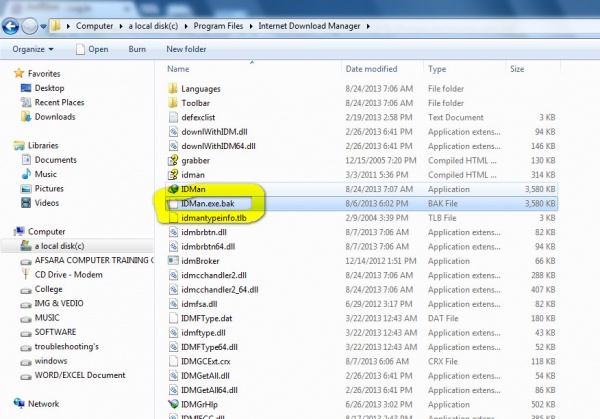
Task: Select Network icon in navigation pane
Action: pyautogui.click(x=19, y=403)
